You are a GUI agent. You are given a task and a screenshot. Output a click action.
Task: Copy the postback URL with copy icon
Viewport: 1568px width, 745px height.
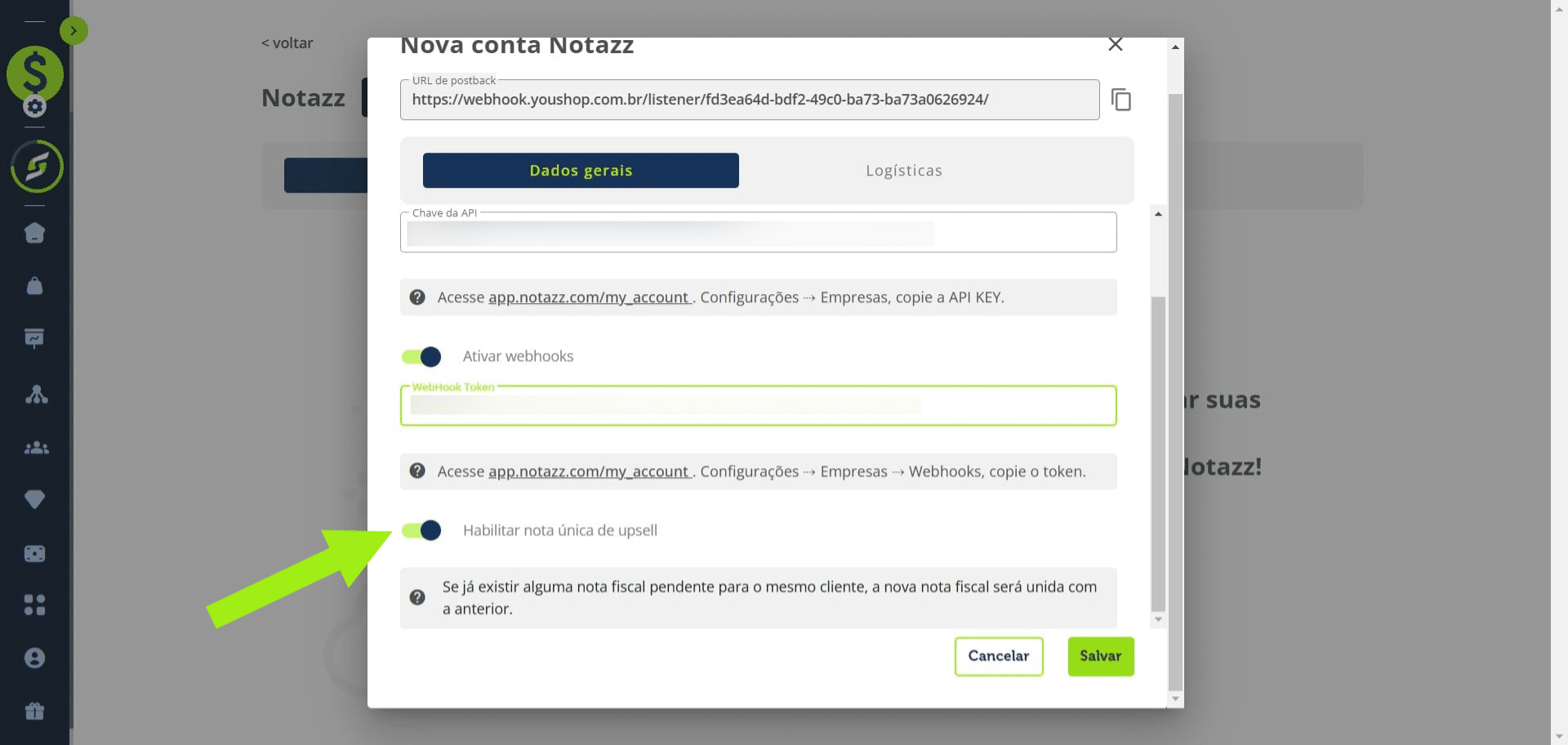point(1121,100)
